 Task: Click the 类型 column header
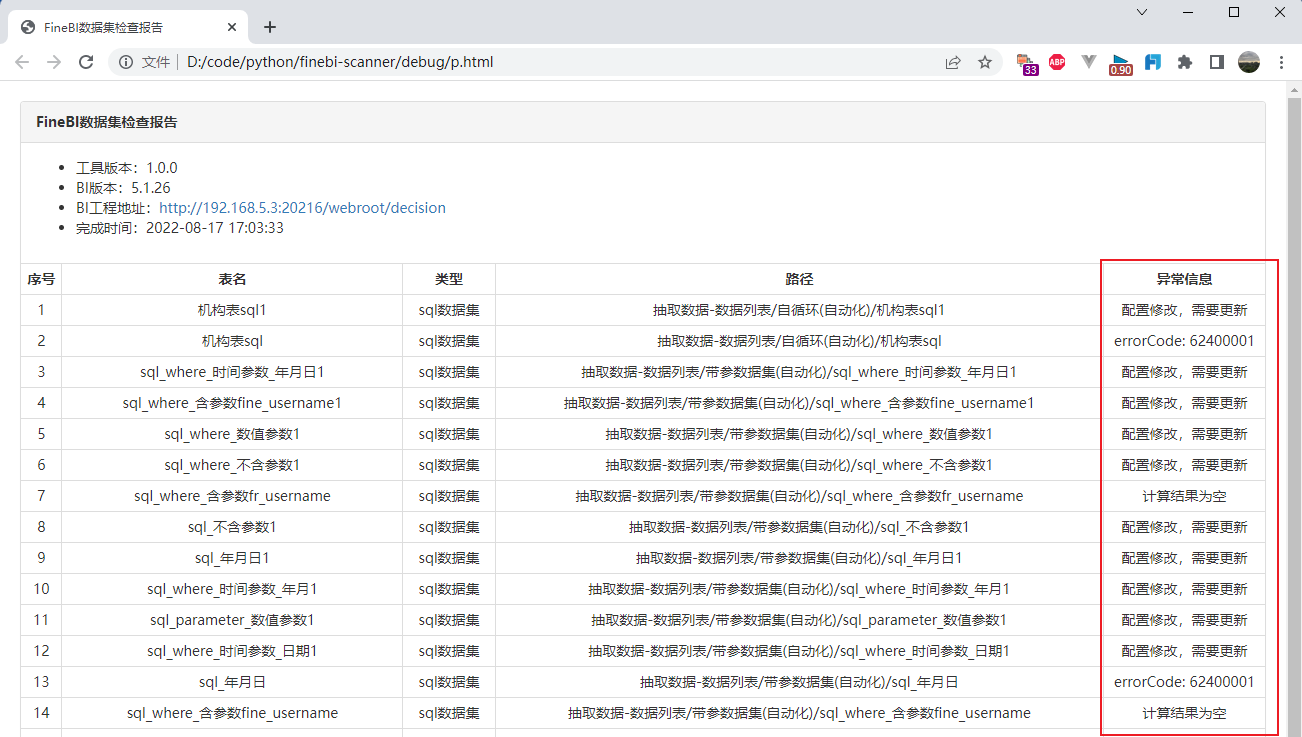pyautogui.click(x=449, y=279)
